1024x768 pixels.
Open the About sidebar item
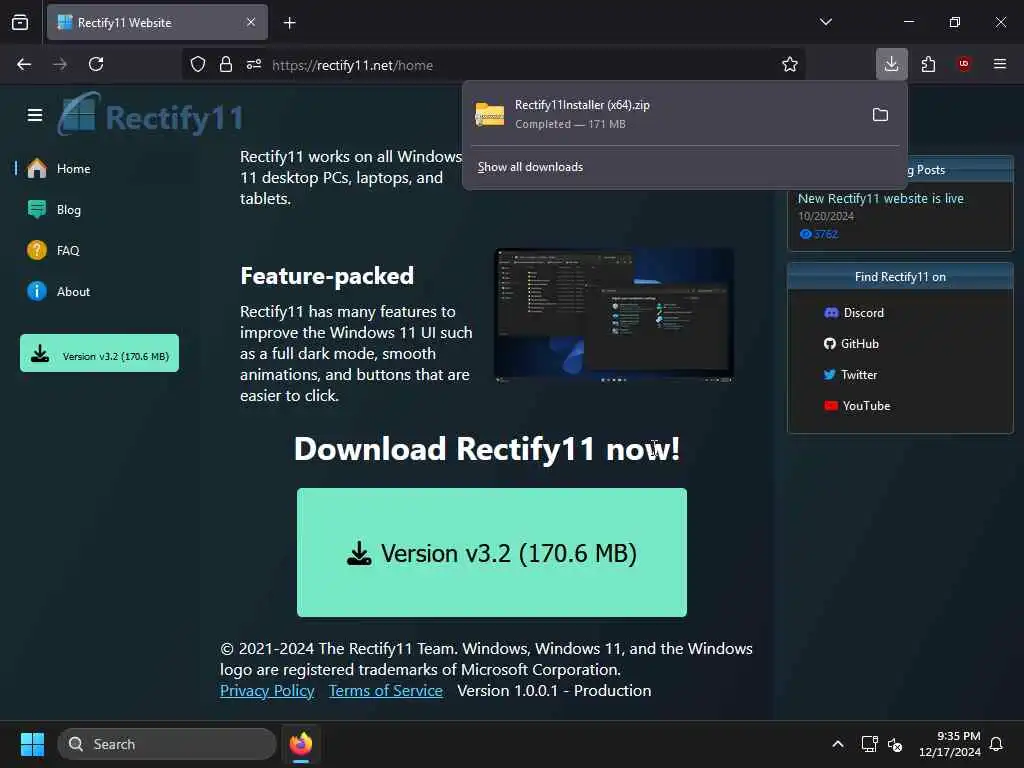point(73,292)
